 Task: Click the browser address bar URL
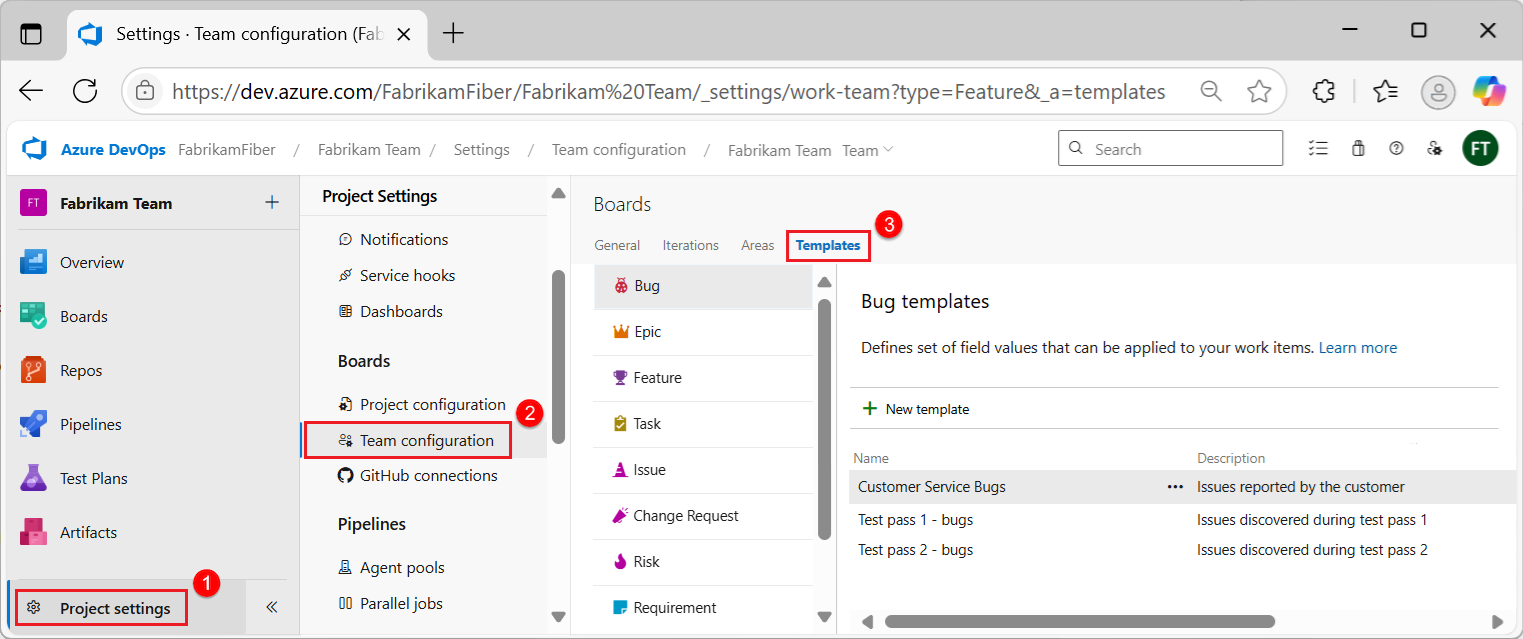point(668,91)
